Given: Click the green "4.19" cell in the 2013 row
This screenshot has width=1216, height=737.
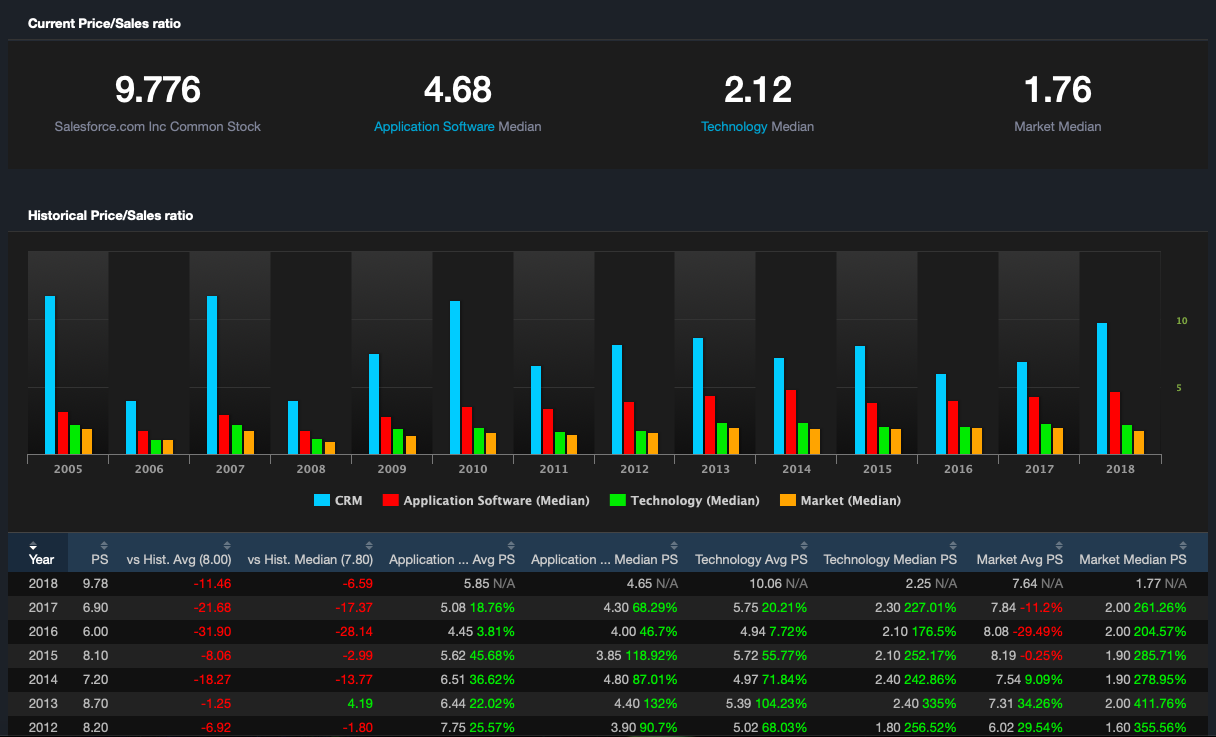Looking at the screenshot, I should pyautogui.click(x=361, y=703).
